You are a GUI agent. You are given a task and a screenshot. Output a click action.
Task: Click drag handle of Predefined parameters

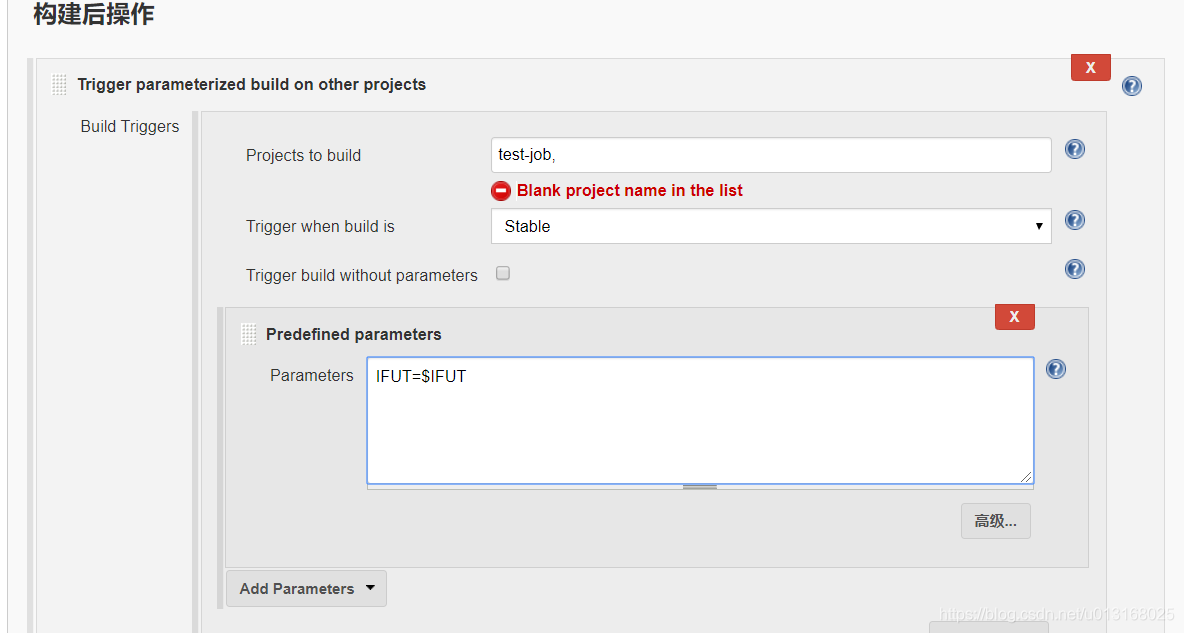pyautogui.click(x=249, y=334)
